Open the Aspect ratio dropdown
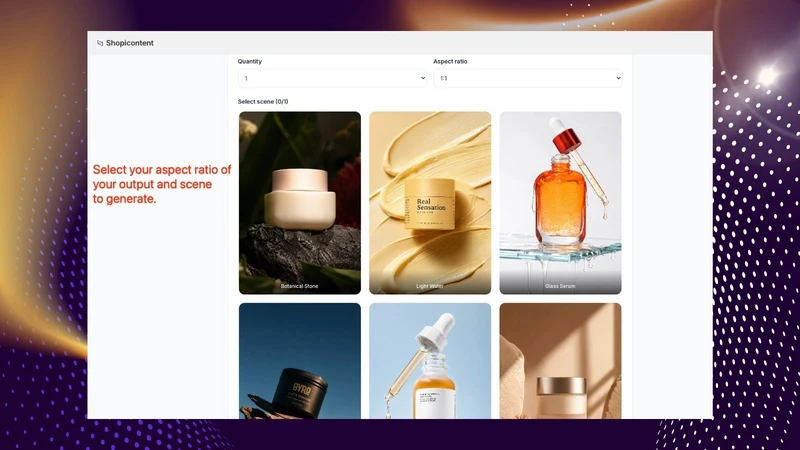Viewport: 800px width, 450px height. pos(528,78)
